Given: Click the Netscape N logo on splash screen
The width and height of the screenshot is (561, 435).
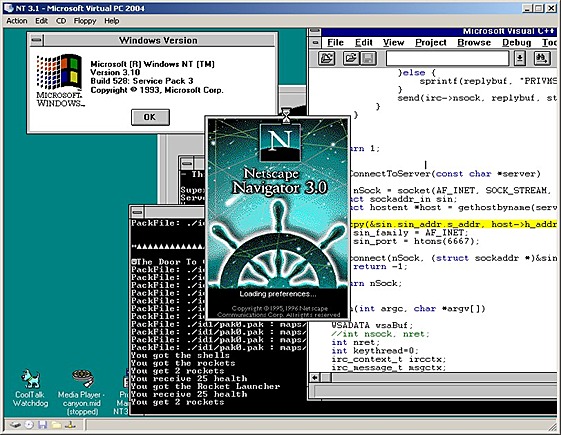Looking at the screenshot, I should (280, 142).
